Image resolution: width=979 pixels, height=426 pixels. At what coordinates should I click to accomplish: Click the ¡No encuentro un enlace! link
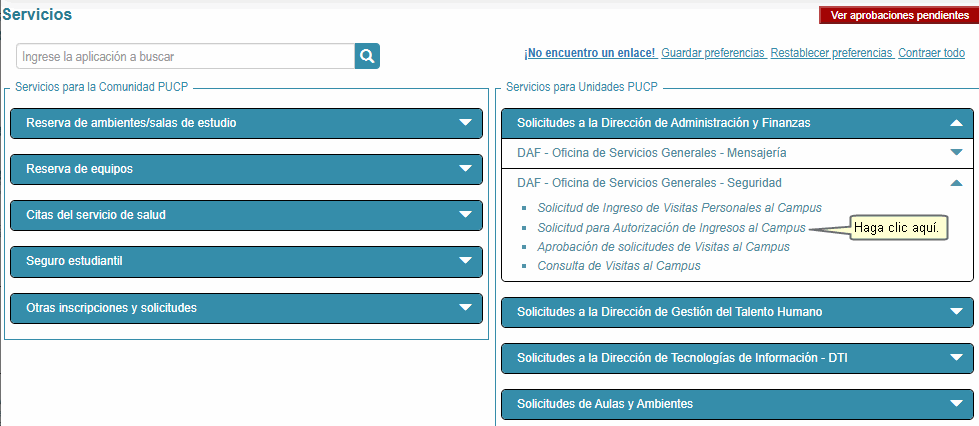(x=589, y=53)
